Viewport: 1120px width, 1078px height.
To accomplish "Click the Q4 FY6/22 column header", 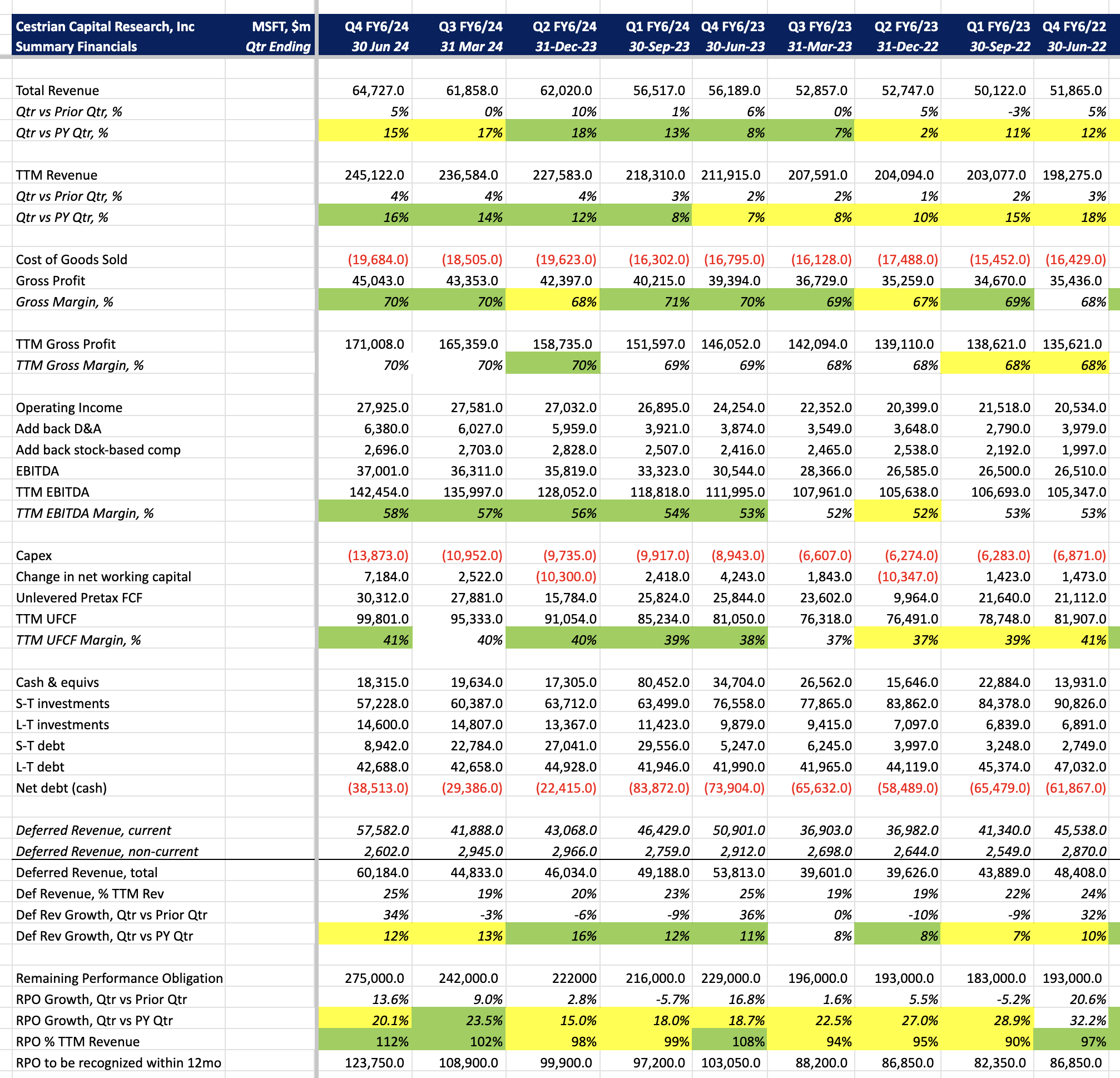I will (x=1074, y=27).
